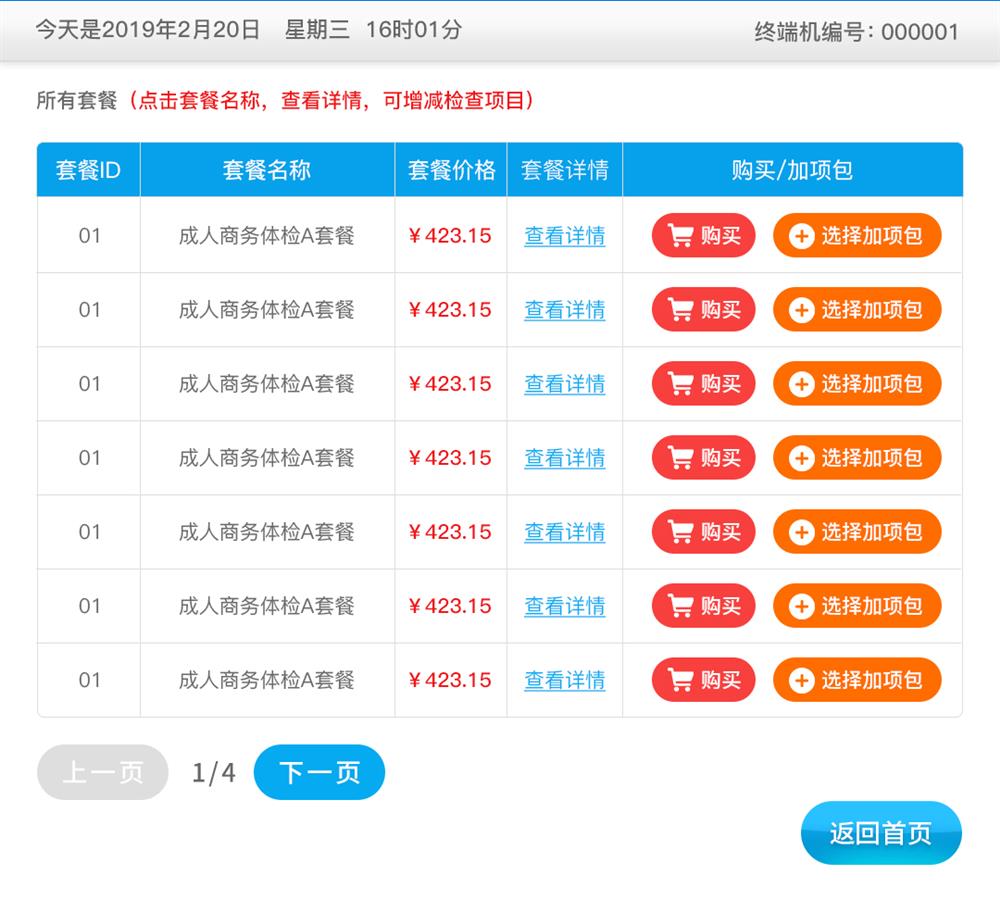Click the 1/4 page indicator
1000x912 pixels.
pyautogui.click(x=214, y=772)
